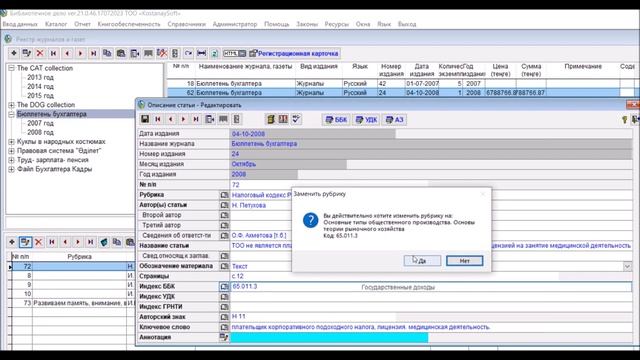Click the red X delete icon in bottom articles toolbar
The height and width of the screenshot is (360, 640).
pos(38,242)
